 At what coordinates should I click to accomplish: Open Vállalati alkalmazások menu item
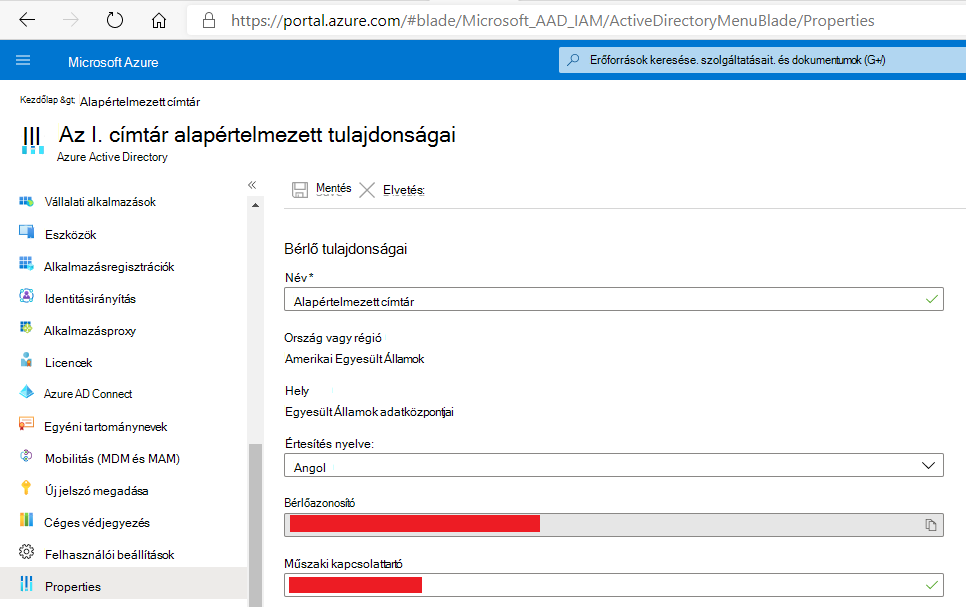pyautogui.click(x=100, y=202)
